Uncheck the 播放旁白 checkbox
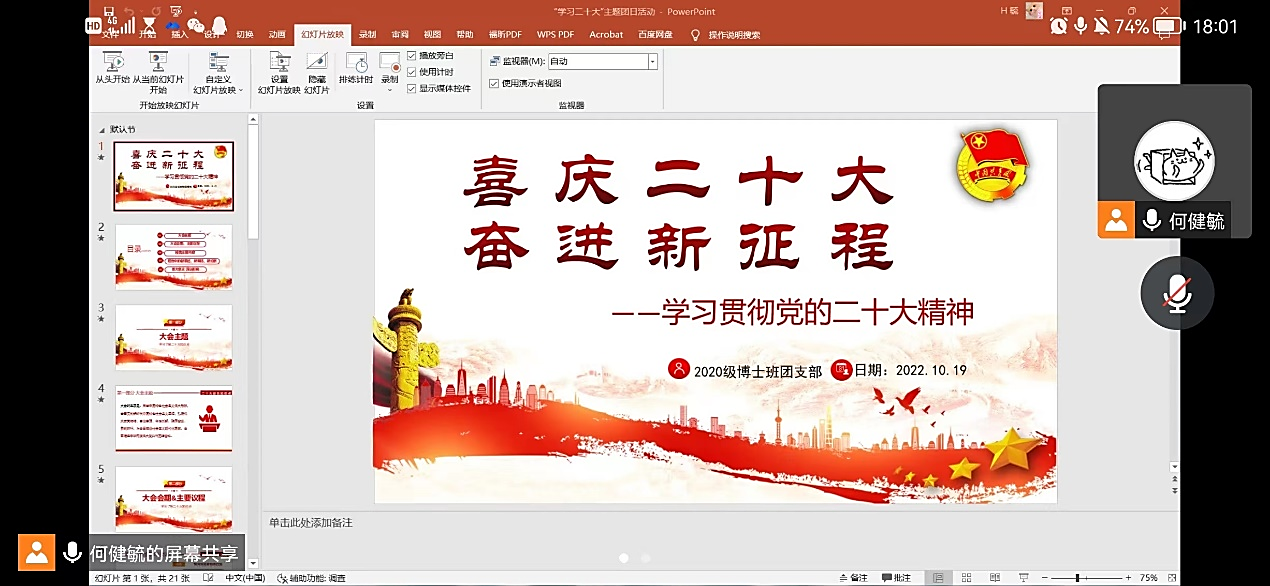Image resolution: width=1270 pixels, height=586 pixels. (x=412, y=56)
